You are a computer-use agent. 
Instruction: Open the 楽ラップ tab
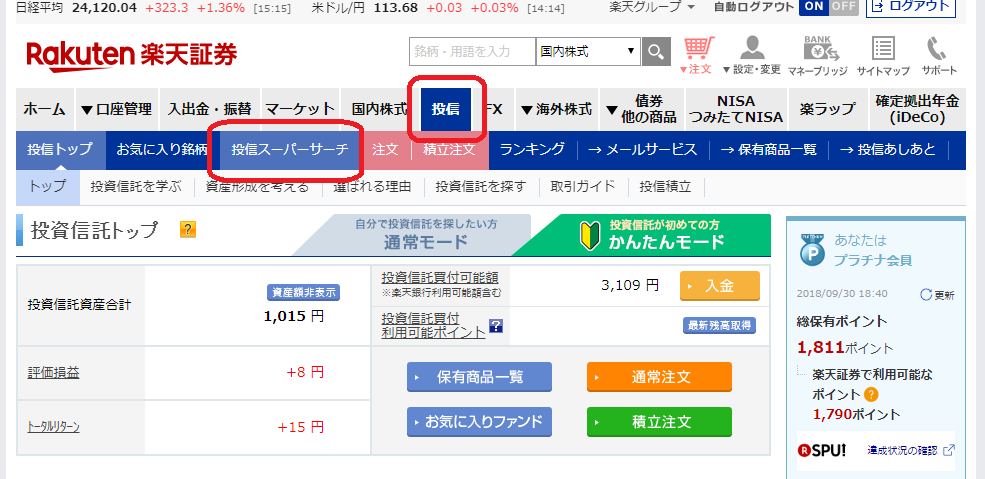(828, 109)
